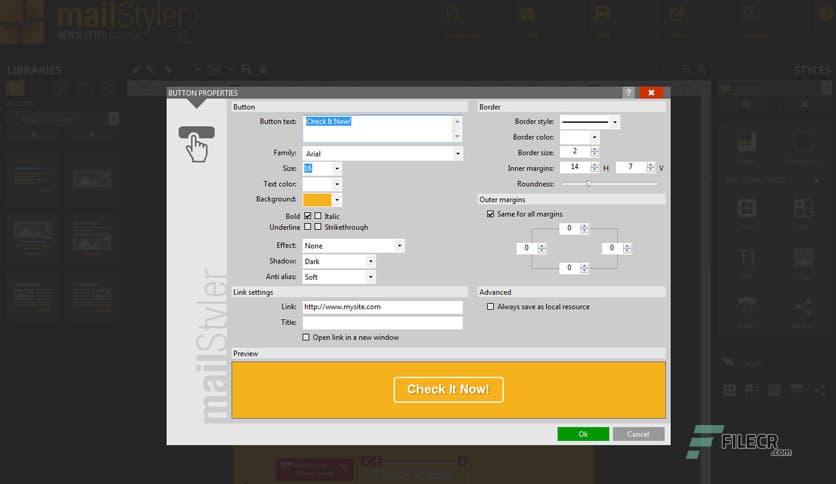The height and width of the screenshot is (484, 836).
Task: Uncheck Same for all margins
Action: (x=491, y=214)
